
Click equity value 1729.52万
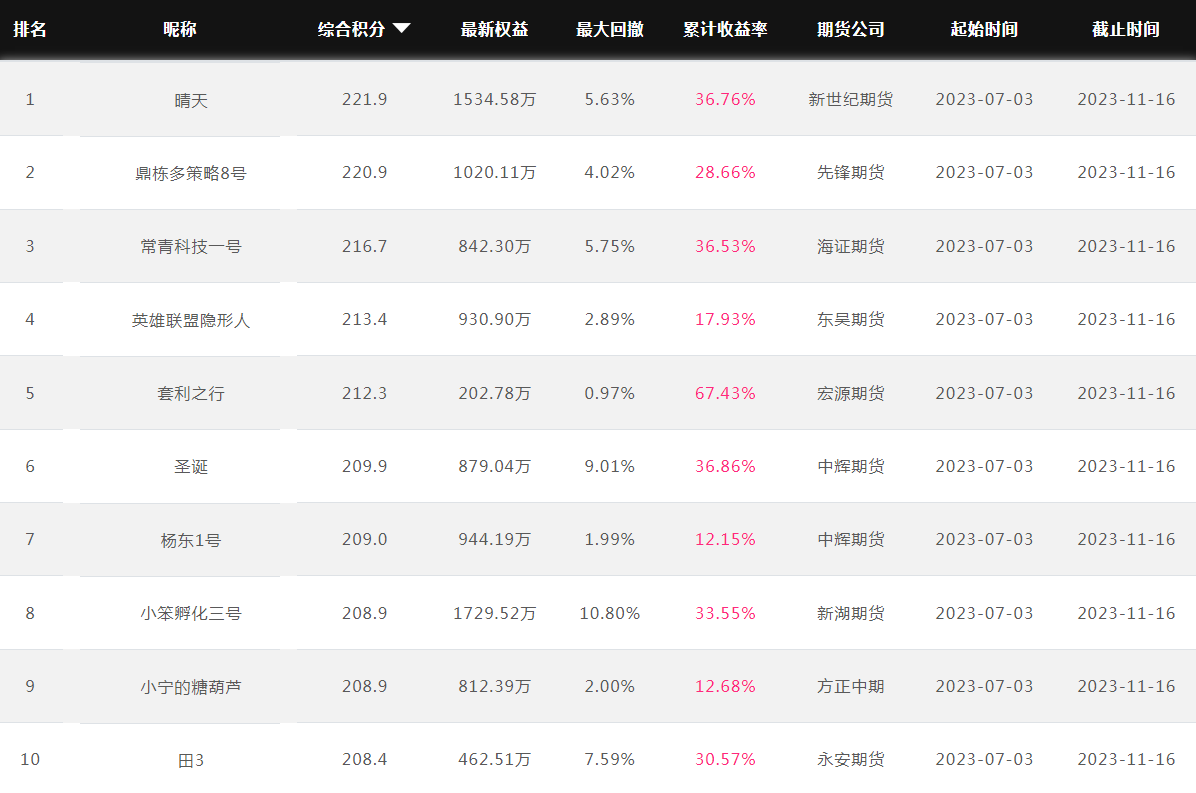tap(494, 613)
